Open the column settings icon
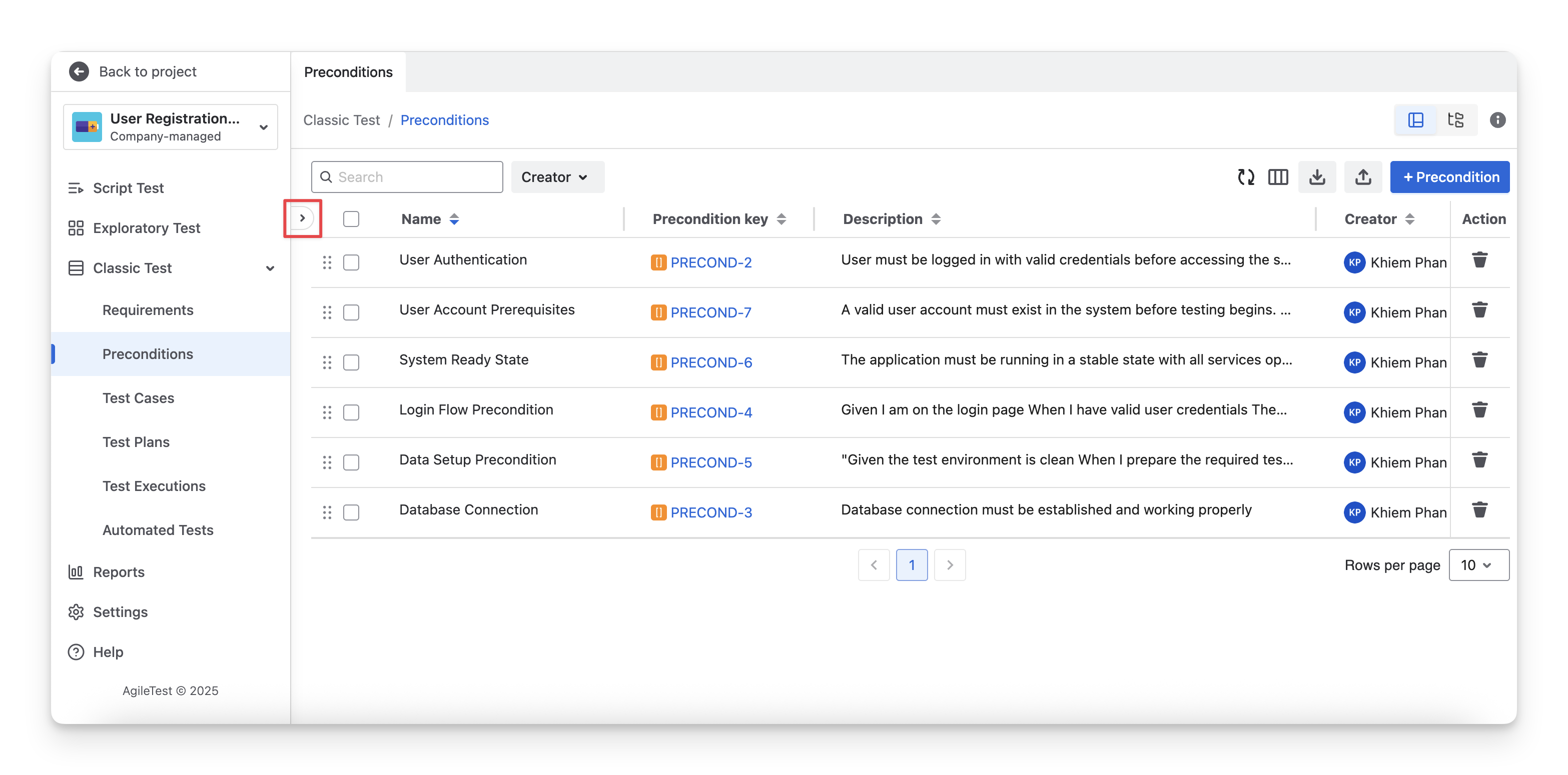This screenshot has height=775, width=1568. click(1278, 177)
